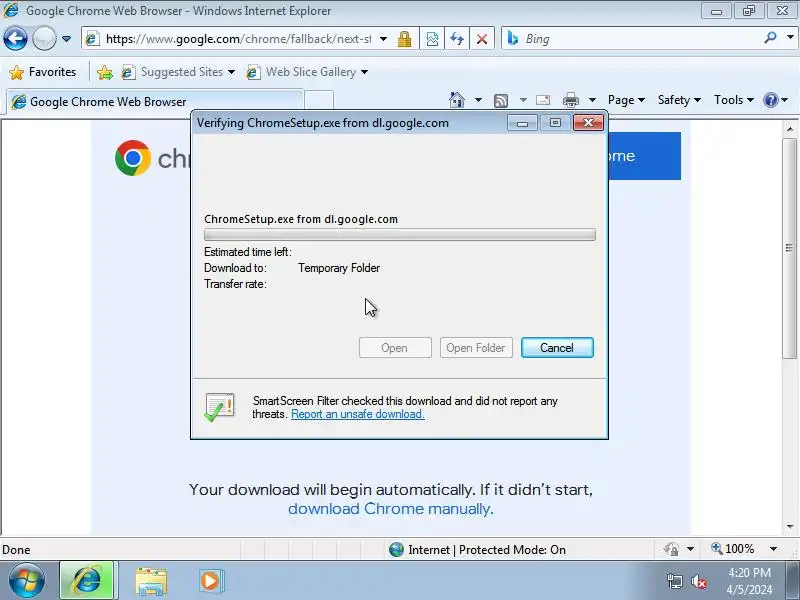
Task: Click Internet Protected Mode status globe icon
Action: coord(396,549)
